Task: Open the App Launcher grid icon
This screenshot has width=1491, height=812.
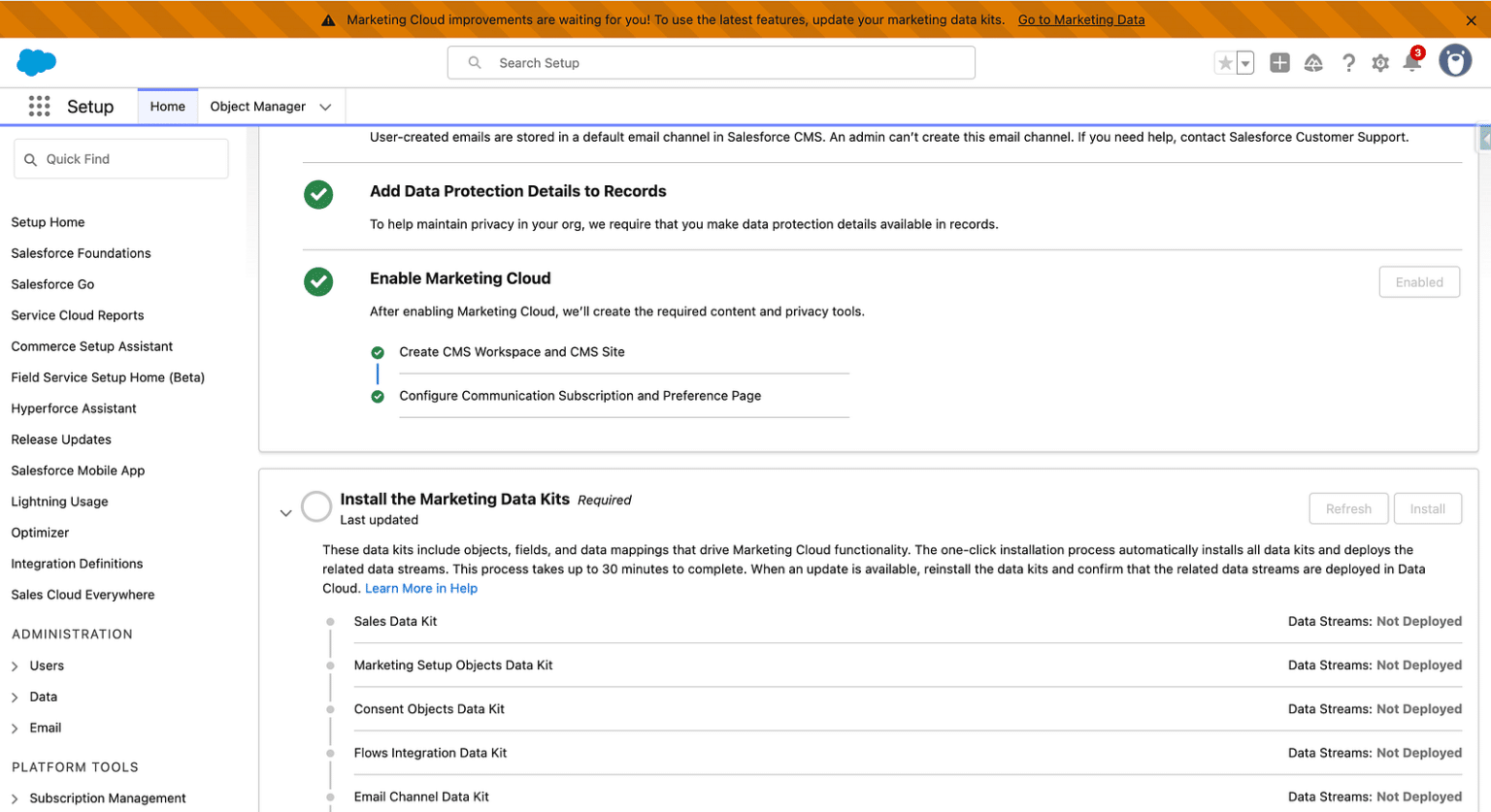Action: click(39, 107)
